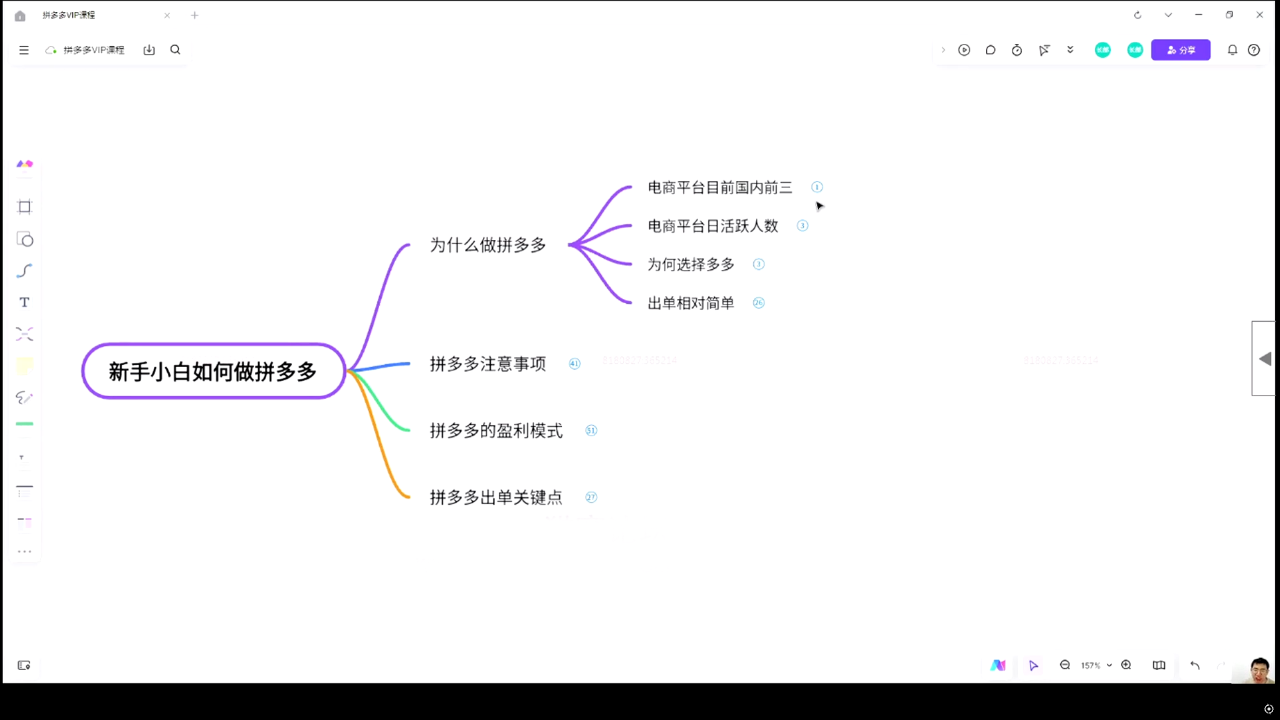Click the purple 分享 share button
Screen dimensions: 1280x720
coord(1180,50)
